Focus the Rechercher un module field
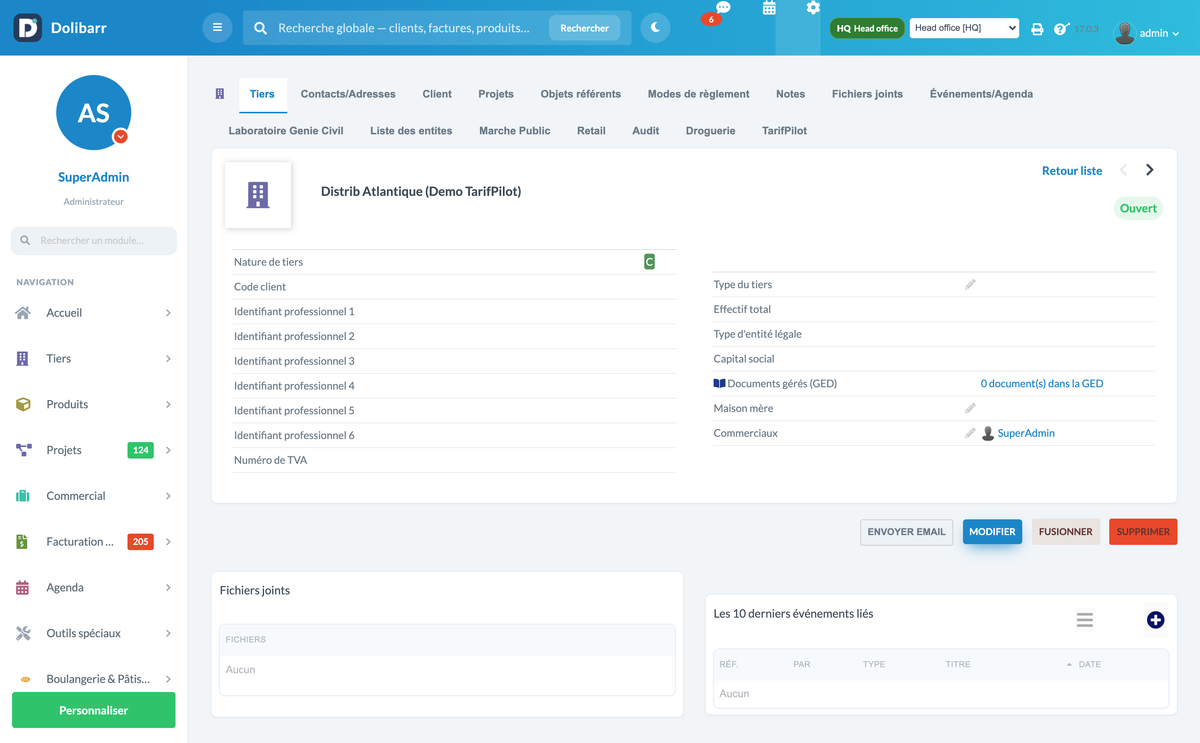1200x743 pixels. pyautogui.click(x=94, y=241)
